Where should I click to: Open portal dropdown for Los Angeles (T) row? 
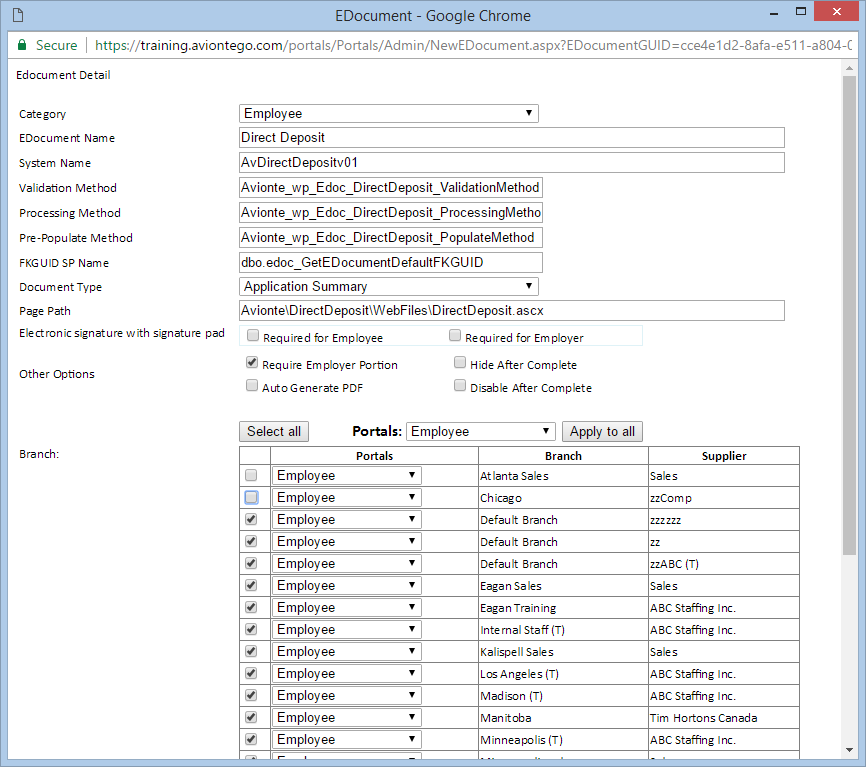tap(346, 674)
